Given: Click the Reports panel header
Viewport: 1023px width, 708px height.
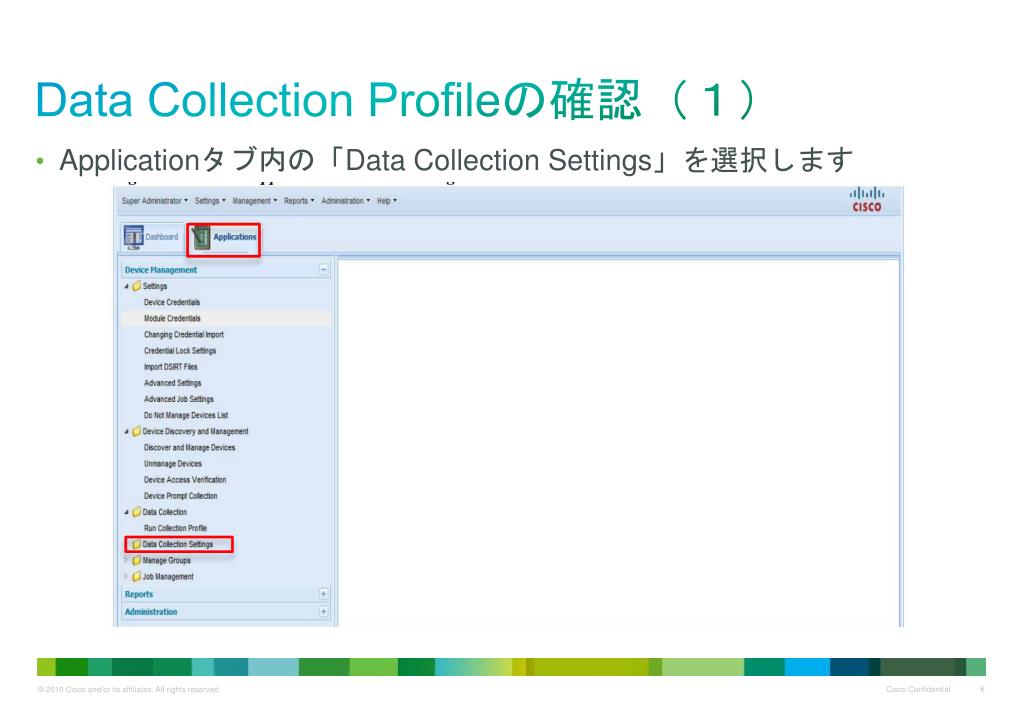Looking at the screenshot, I should [226, 594].
